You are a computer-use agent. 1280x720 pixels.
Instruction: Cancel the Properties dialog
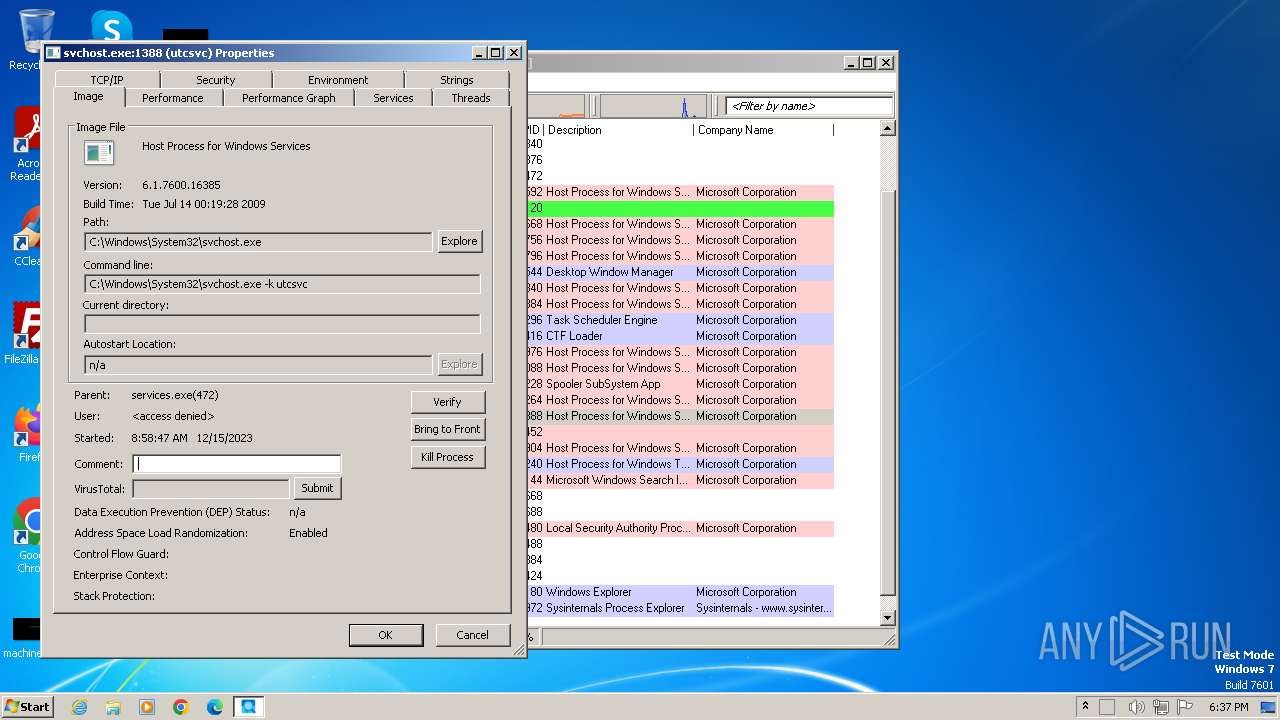tap(472, 635)
